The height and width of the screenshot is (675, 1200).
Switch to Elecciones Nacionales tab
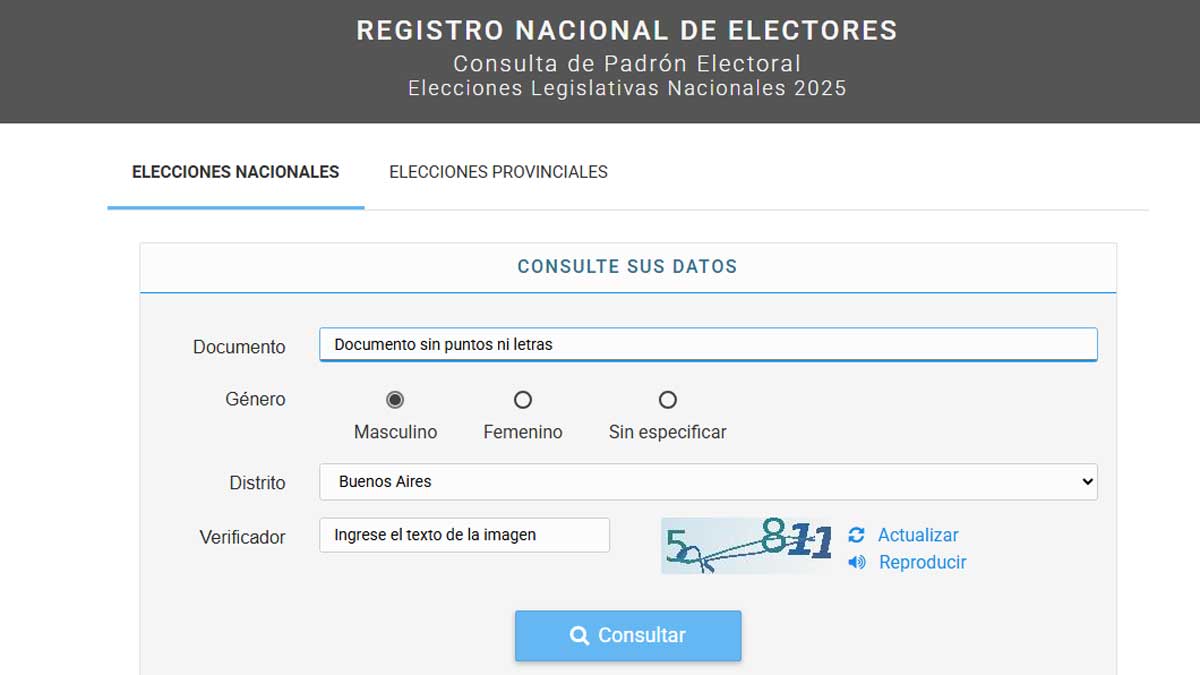point(235,172)
